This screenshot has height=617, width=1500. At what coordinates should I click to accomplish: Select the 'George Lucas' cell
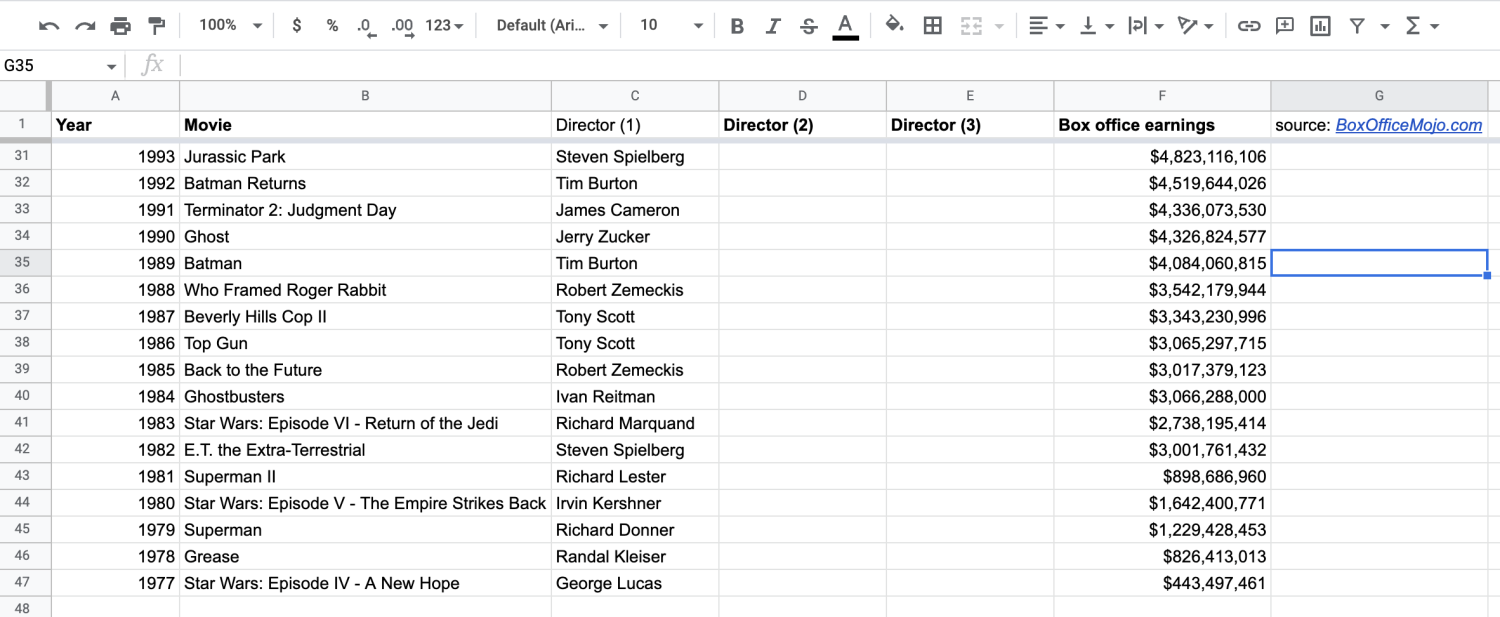[635, 583]
